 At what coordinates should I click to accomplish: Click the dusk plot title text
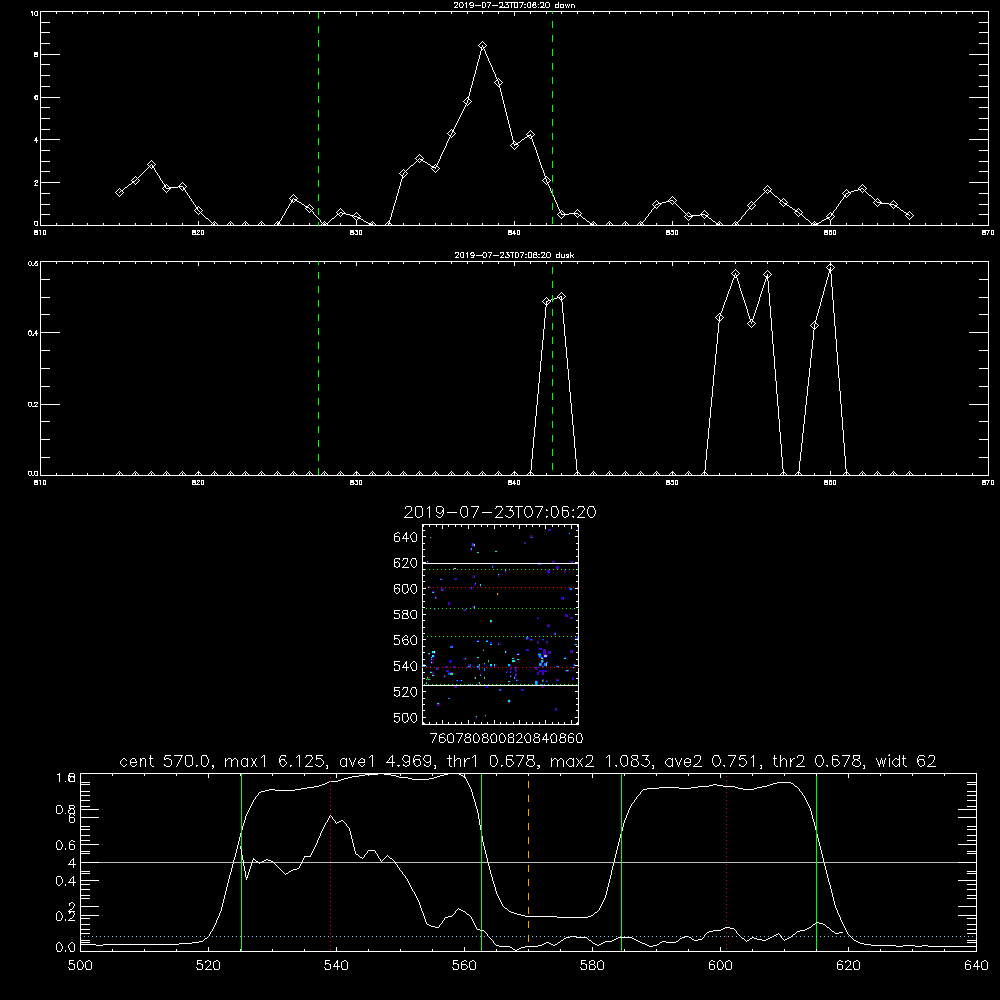[x=514, y=255]
